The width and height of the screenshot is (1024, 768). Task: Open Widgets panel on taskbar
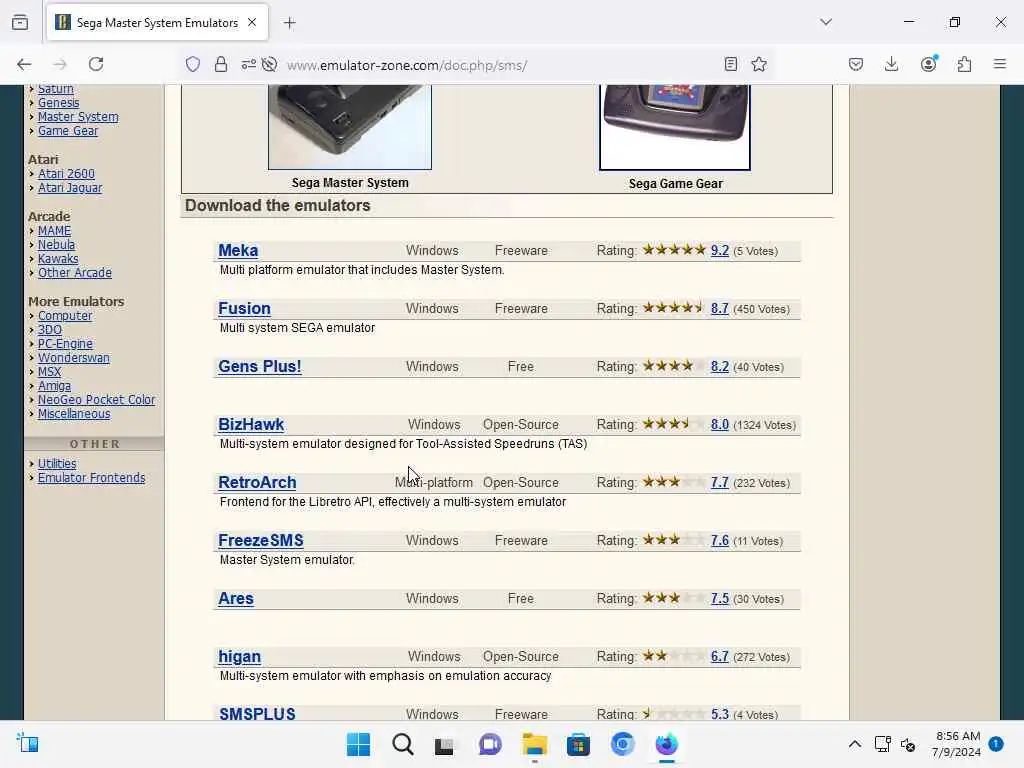click(27, 743)
